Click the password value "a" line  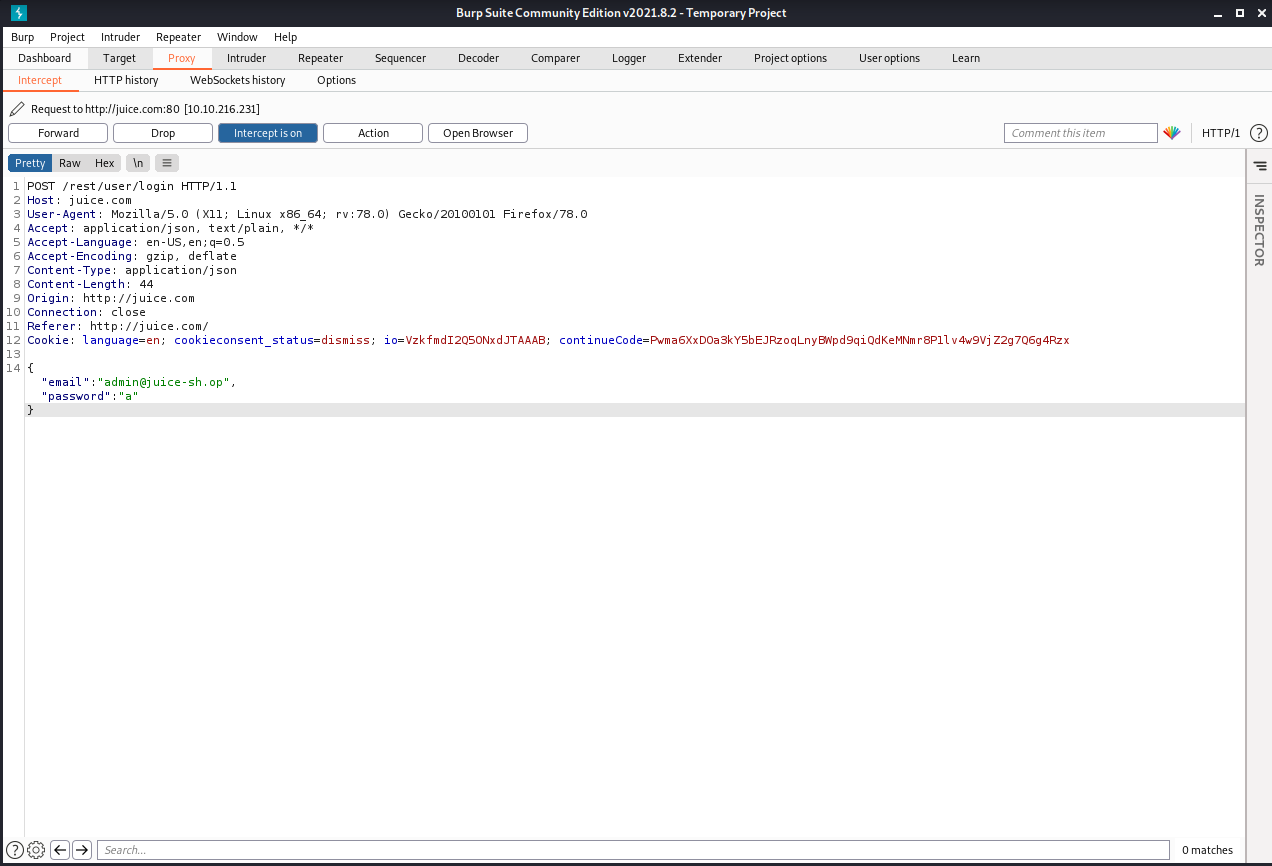click(89, 396)
